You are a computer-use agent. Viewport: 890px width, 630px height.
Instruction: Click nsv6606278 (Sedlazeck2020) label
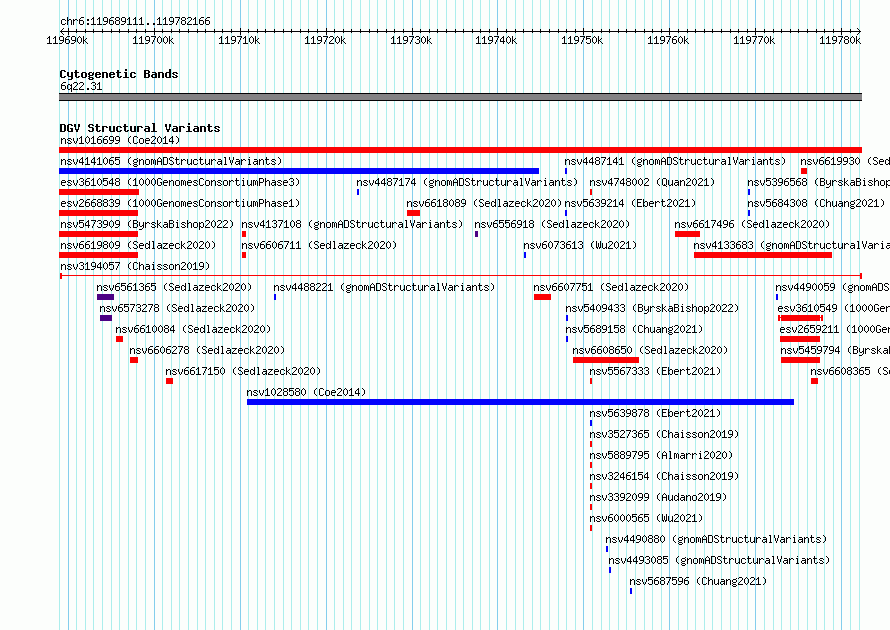point(207,350)
